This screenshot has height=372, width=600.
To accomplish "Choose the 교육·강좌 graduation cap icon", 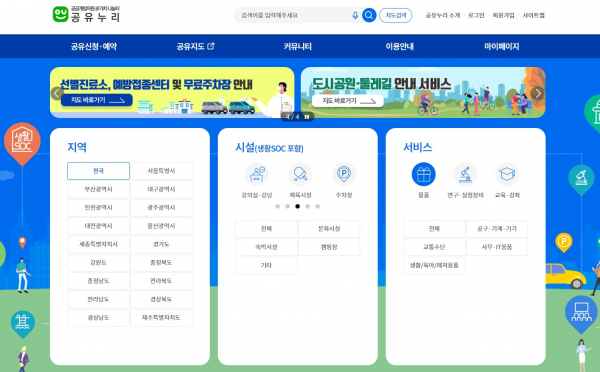I will pos(507,174).
